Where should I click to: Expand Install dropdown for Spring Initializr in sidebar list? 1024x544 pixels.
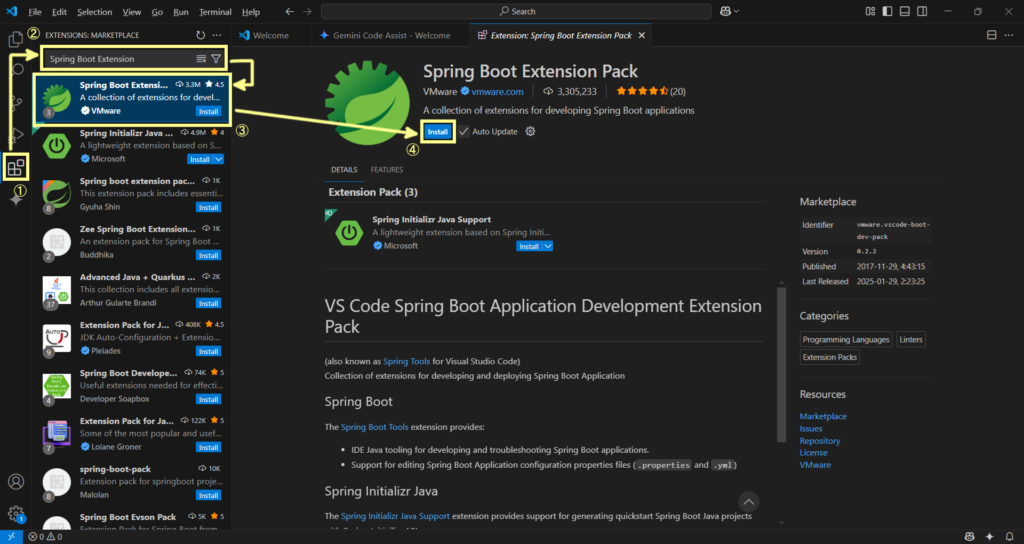pyautogui.click(x=219, y=159)
